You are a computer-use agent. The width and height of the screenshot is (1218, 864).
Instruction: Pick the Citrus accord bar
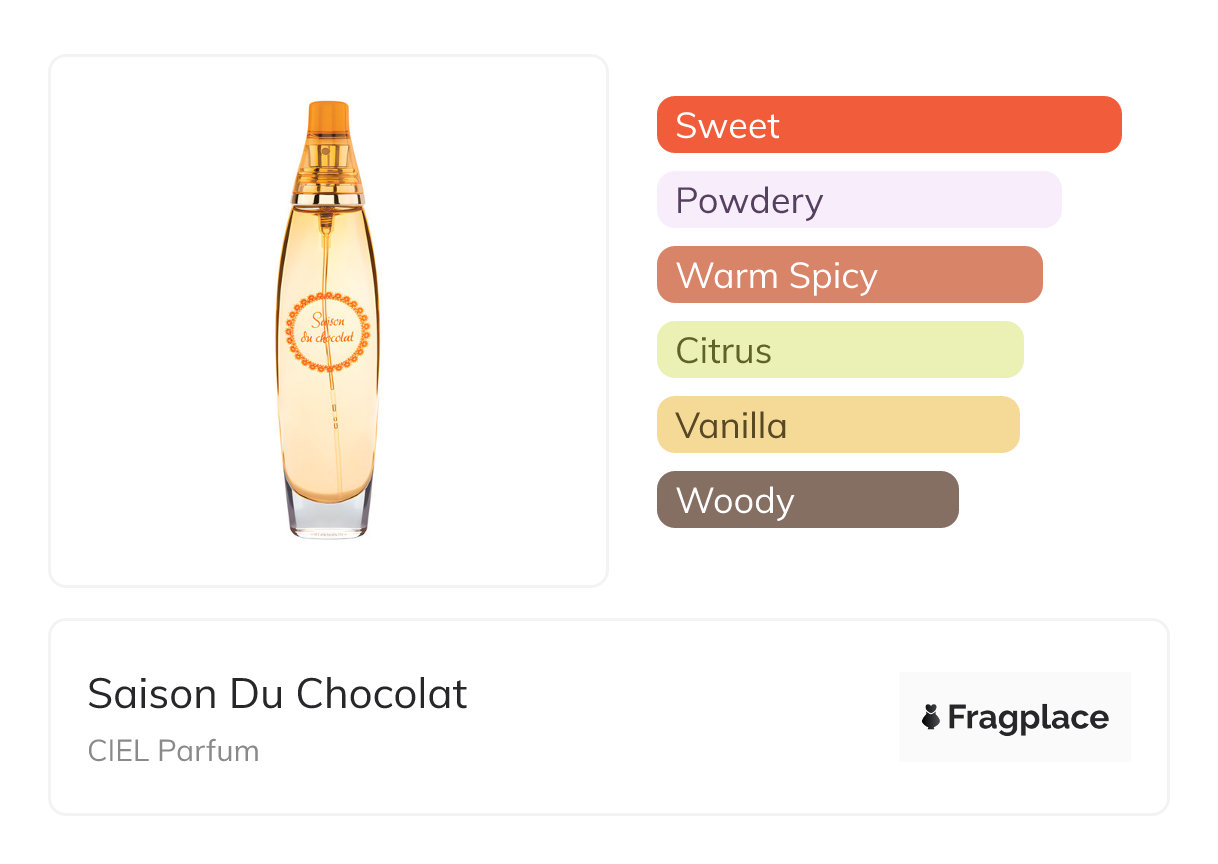click(x=839, y=350)
